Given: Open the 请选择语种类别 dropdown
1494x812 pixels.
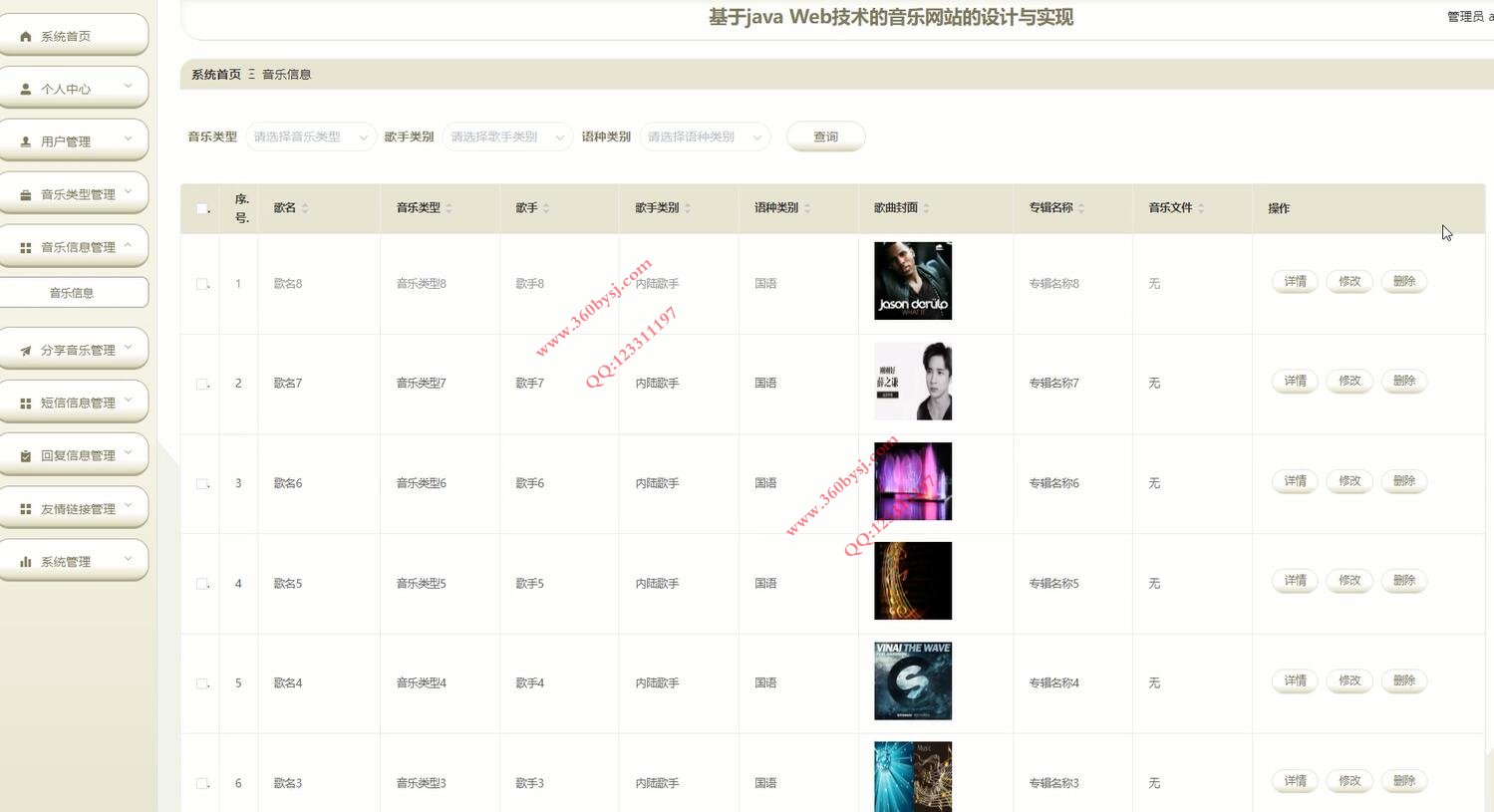Looking at the screenshot, I should pyautogui.click(x=705, y=136).
